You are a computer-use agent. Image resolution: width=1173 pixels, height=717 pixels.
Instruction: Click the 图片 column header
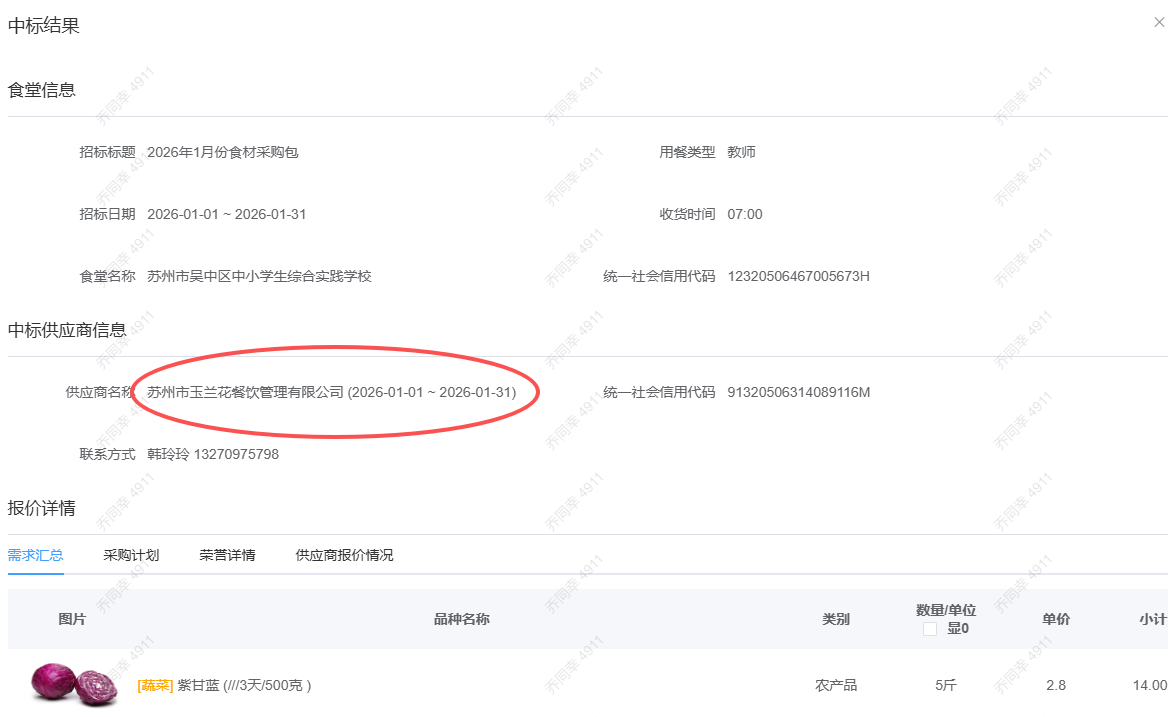click(x=72, y=619)
